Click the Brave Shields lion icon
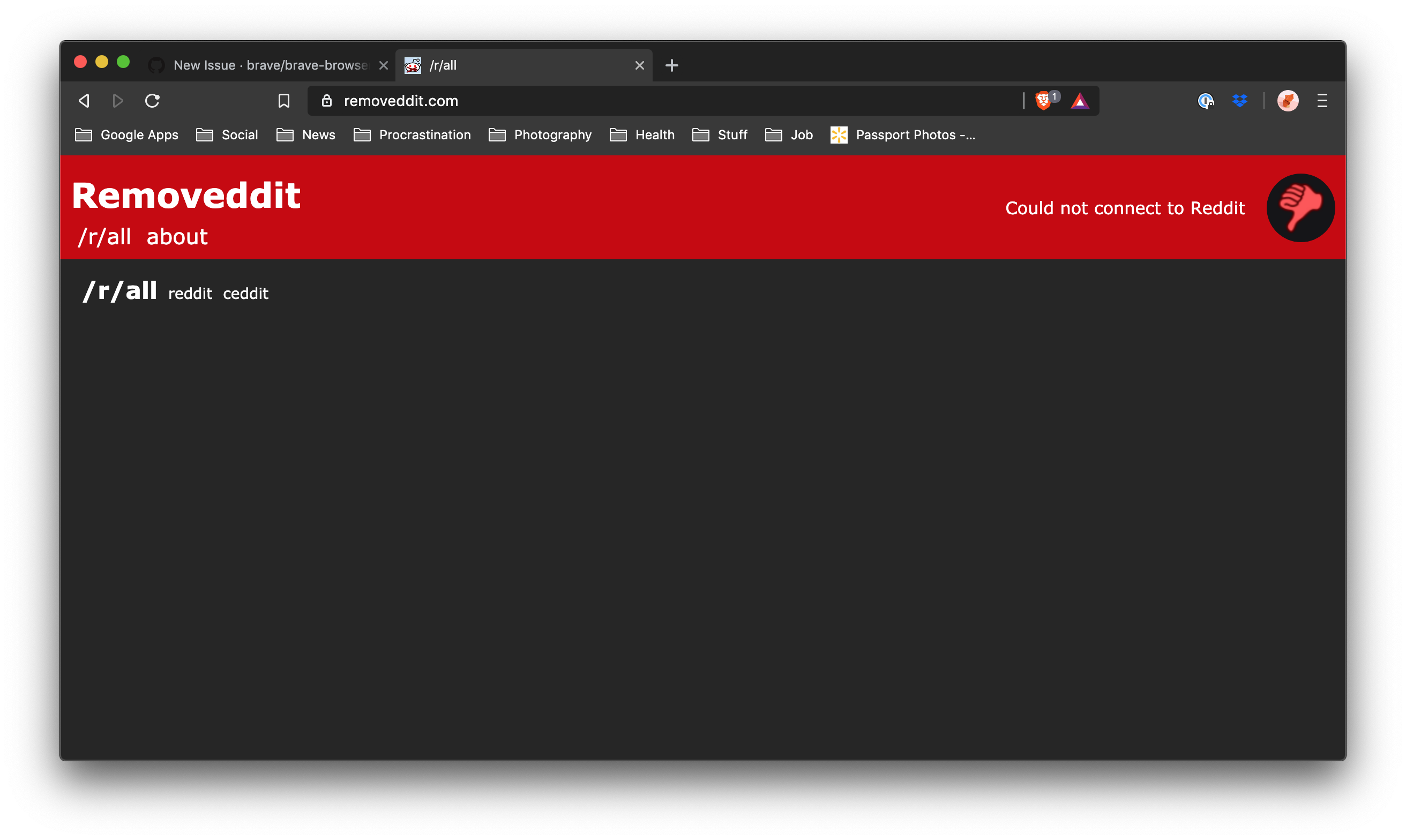 [1043, 101]
